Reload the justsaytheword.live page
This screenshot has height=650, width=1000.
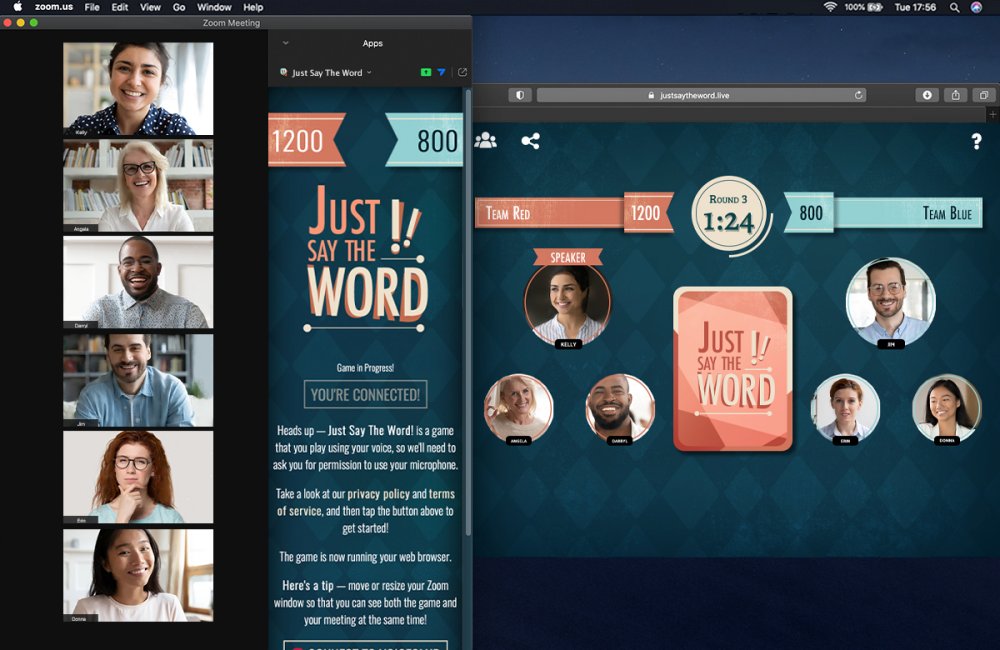point(858,95)
